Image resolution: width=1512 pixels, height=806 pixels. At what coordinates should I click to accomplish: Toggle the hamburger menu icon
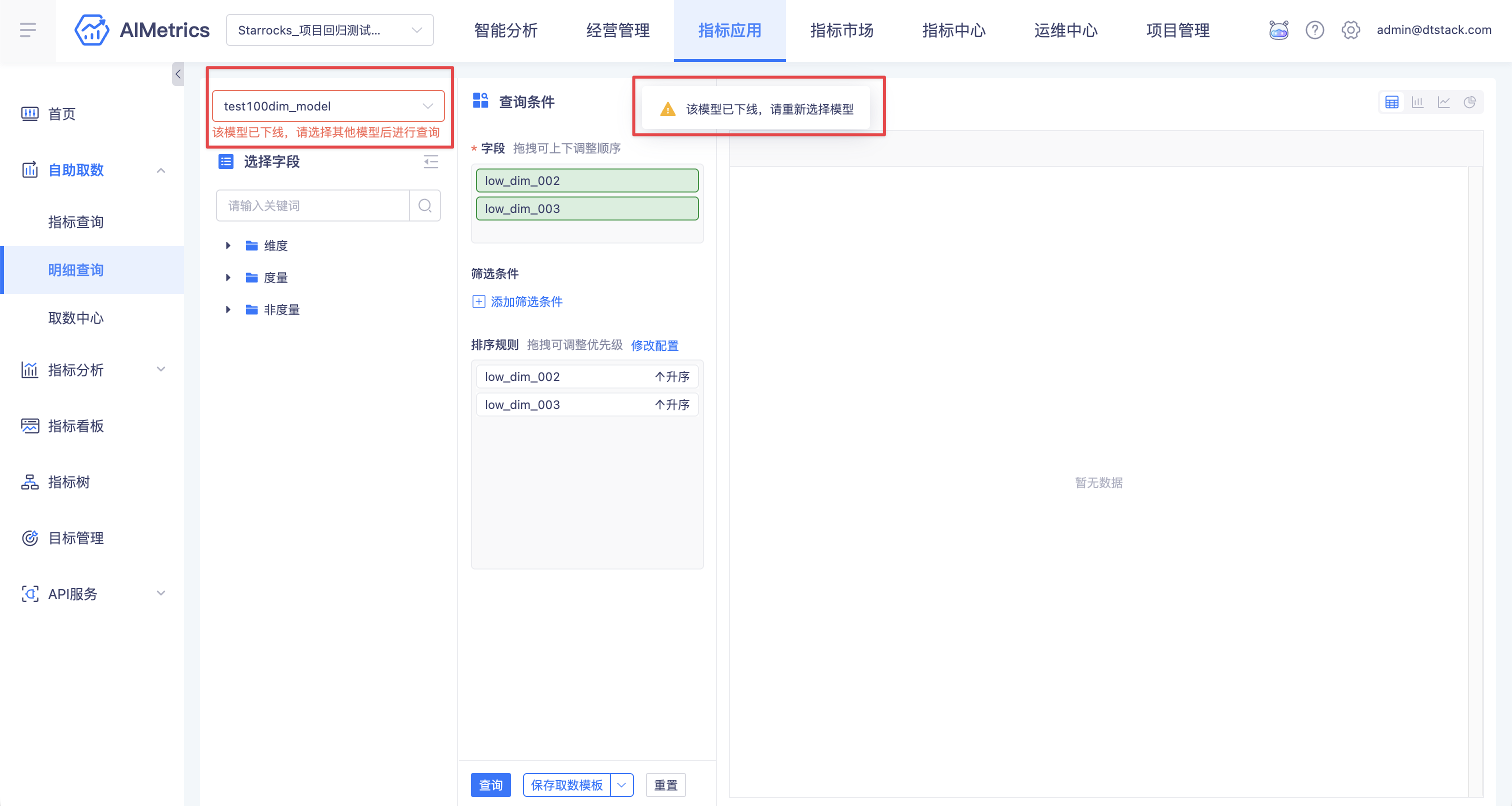pos(27,30)
